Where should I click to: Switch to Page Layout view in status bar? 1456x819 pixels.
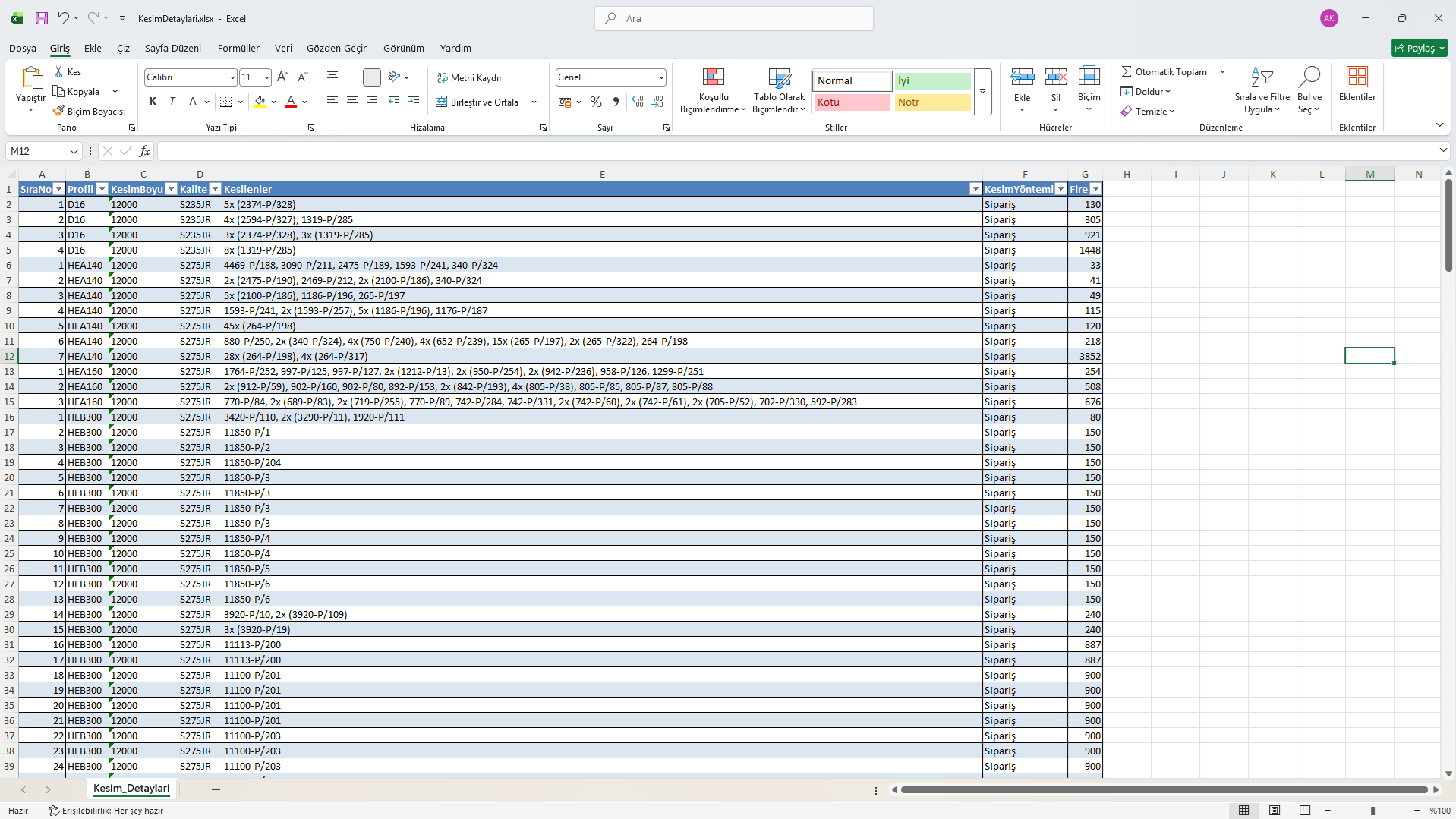tap(1275, 811)
